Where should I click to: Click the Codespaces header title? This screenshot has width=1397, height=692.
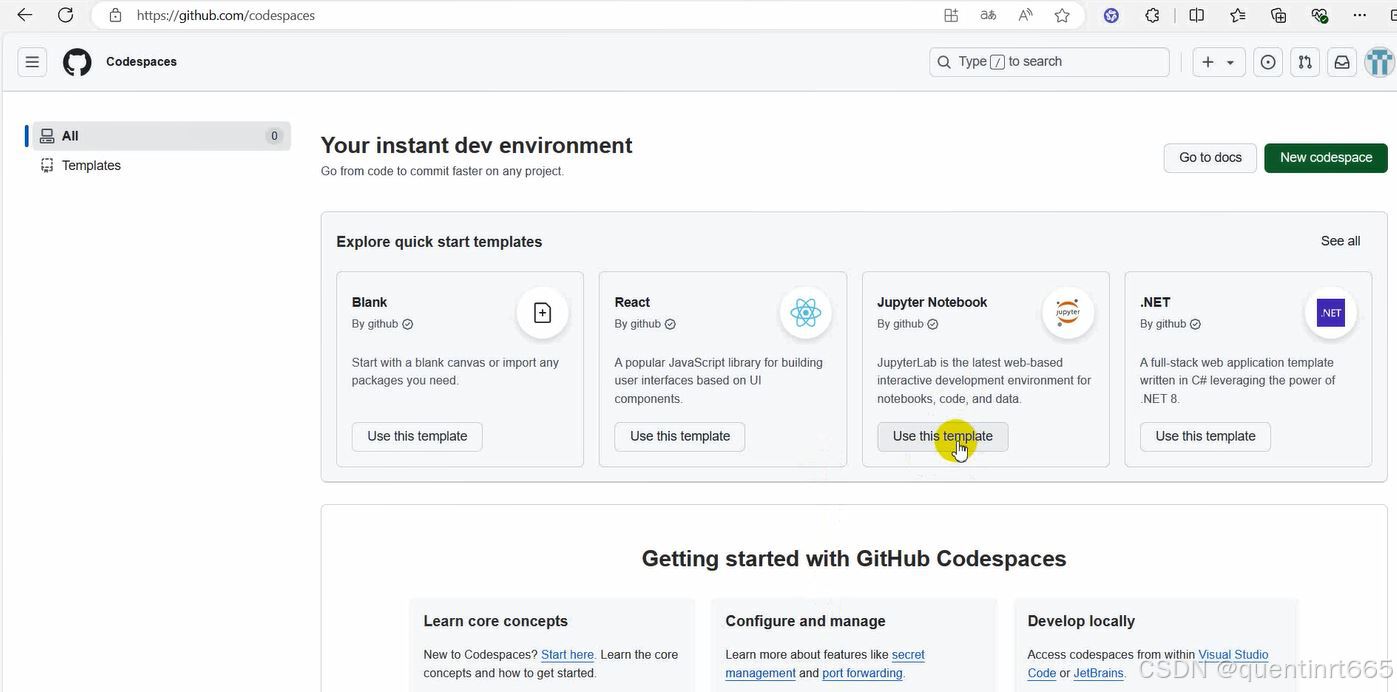(141, 62)
